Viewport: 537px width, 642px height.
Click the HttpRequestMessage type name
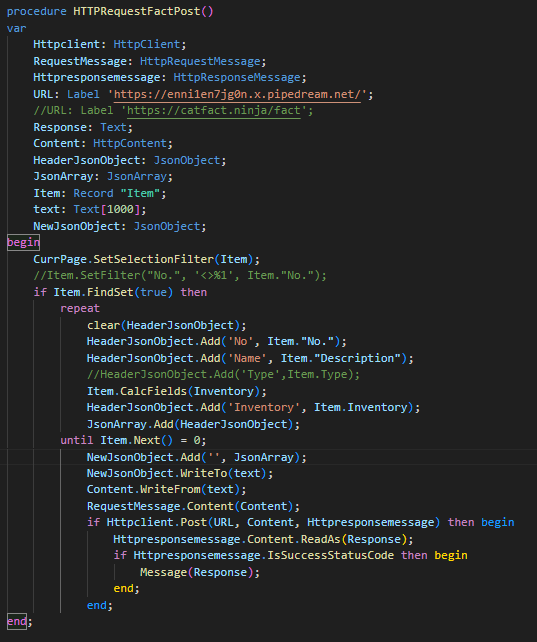pyautogui.click(x=200, y=61)
